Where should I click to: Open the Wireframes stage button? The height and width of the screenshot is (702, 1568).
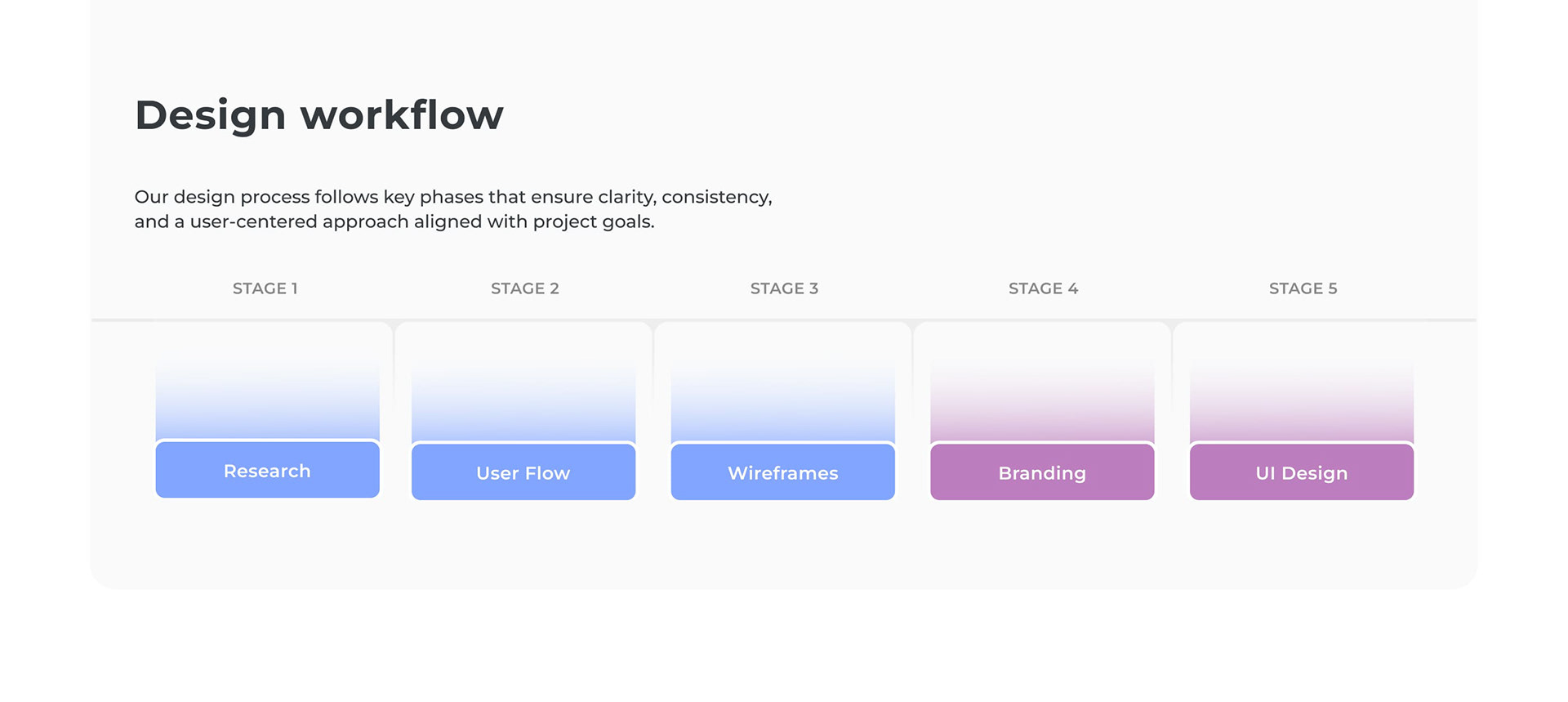pos(782,472)
